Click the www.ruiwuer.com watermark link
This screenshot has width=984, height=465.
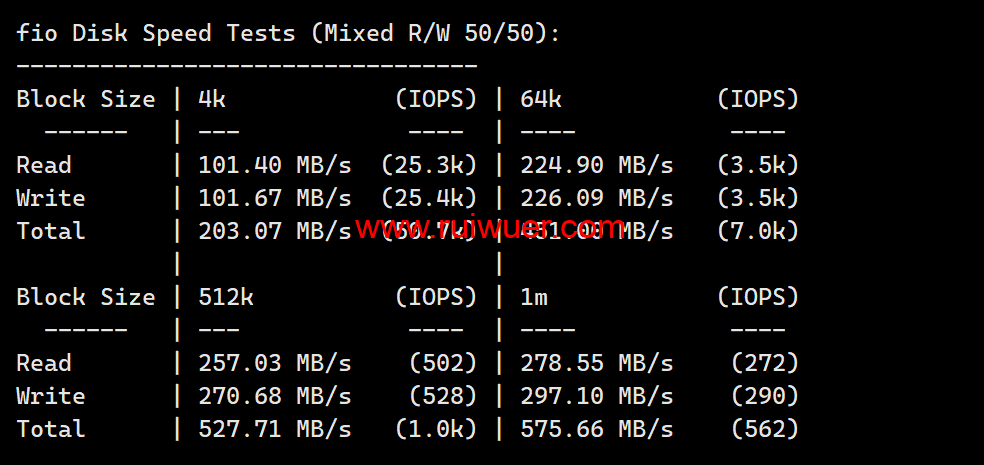(x=489, y=228)
